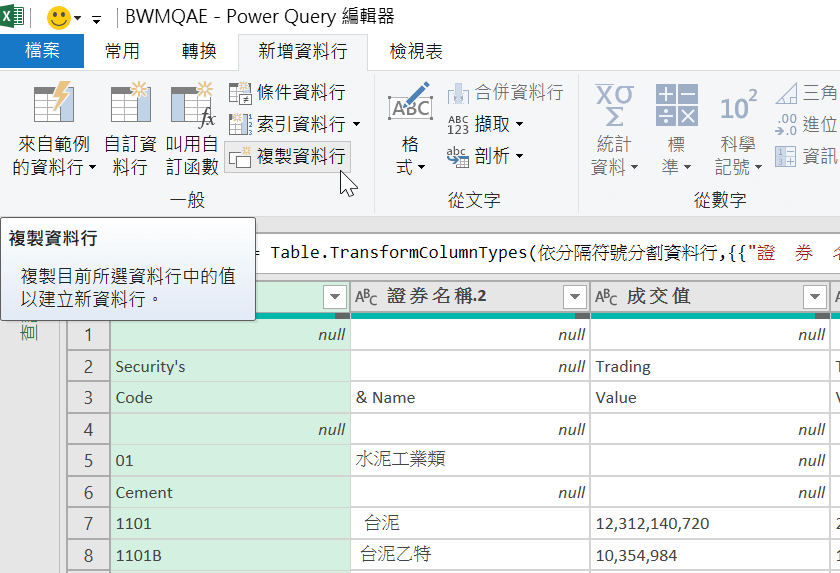
Task: Click the 格式 format ABC icon
Action: [x=410, y=102]
